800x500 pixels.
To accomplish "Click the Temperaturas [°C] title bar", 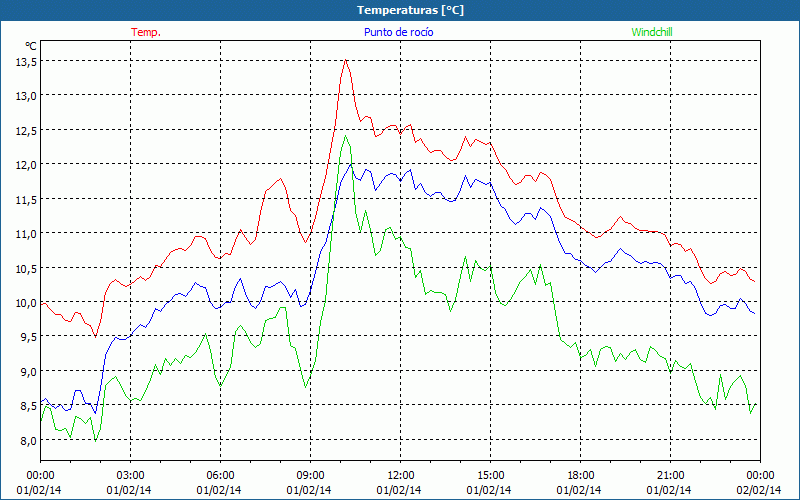I will click(x=400, y=10).
